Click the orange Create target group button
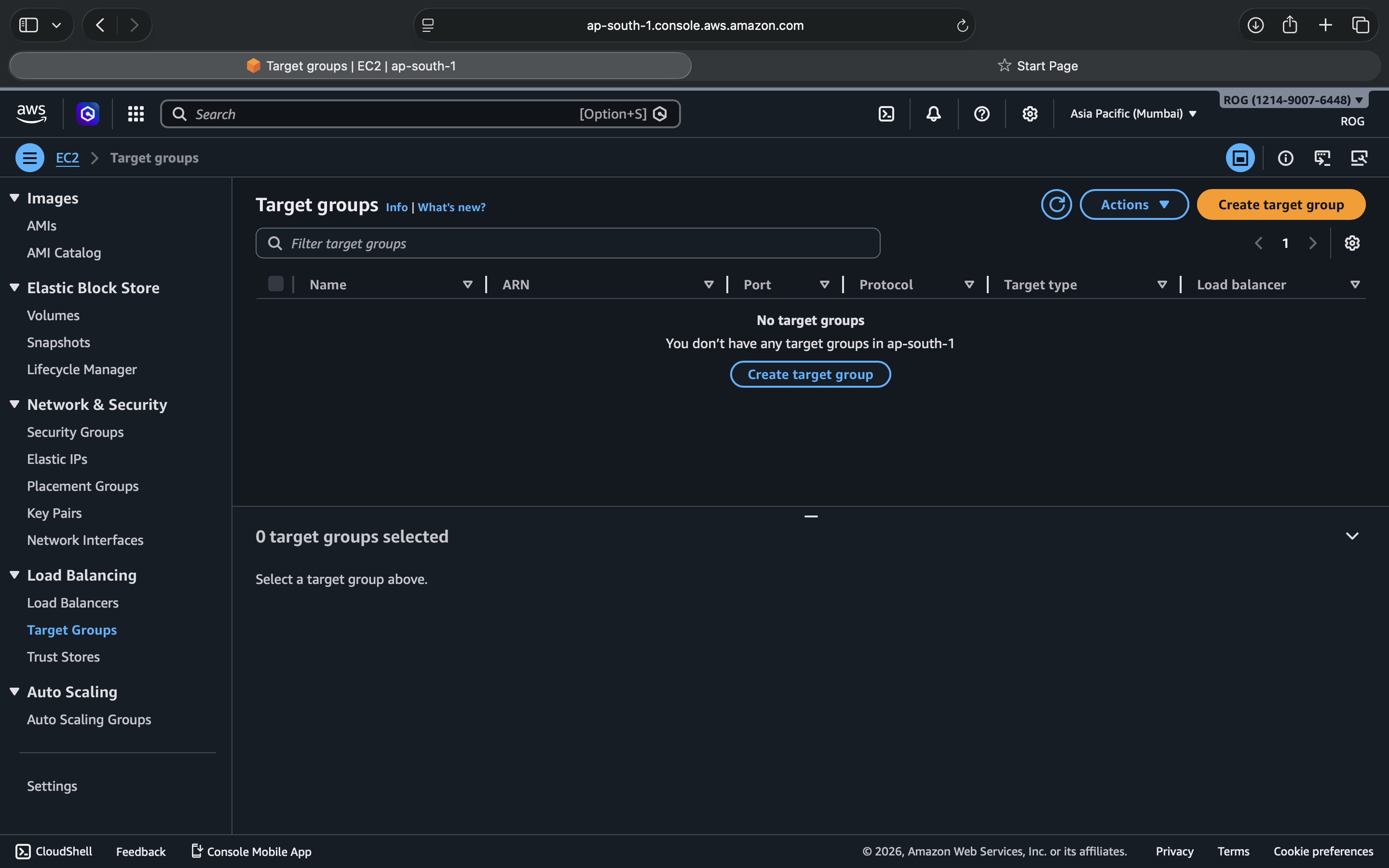 point(1280,204)
